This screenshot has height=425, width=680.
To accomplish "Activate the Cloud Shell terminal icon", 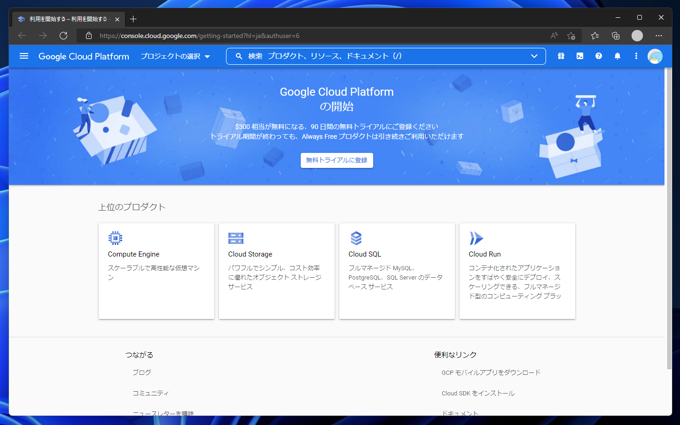I will (580, 56).
